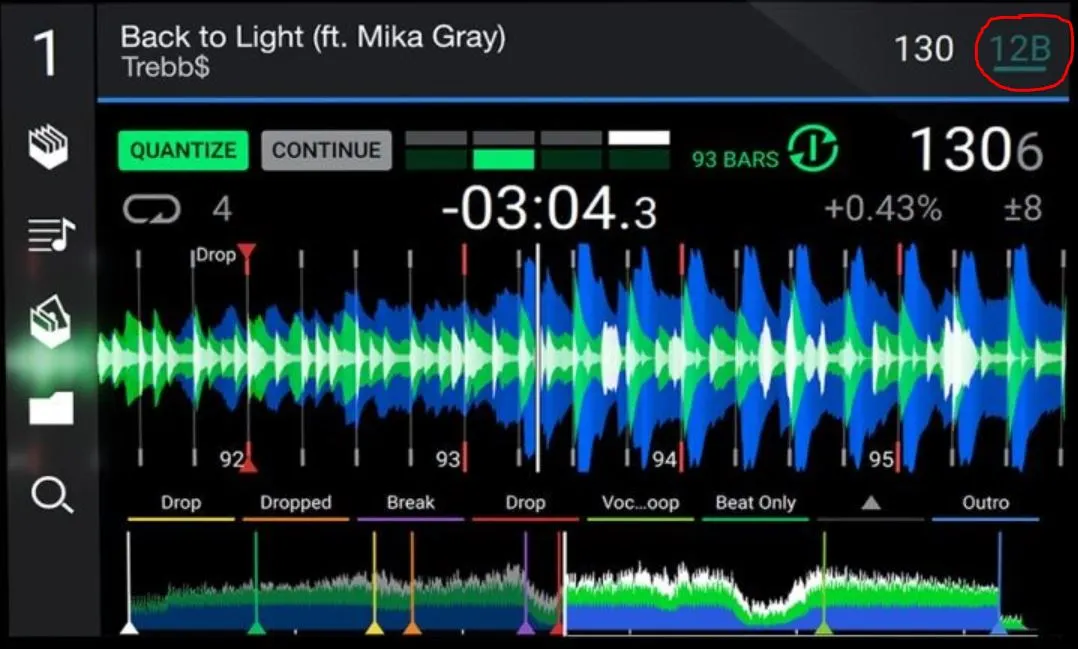This screenshot has width=1078, height=649.
Task: Open the 12B key display
Action: (x=1020, y=50)
